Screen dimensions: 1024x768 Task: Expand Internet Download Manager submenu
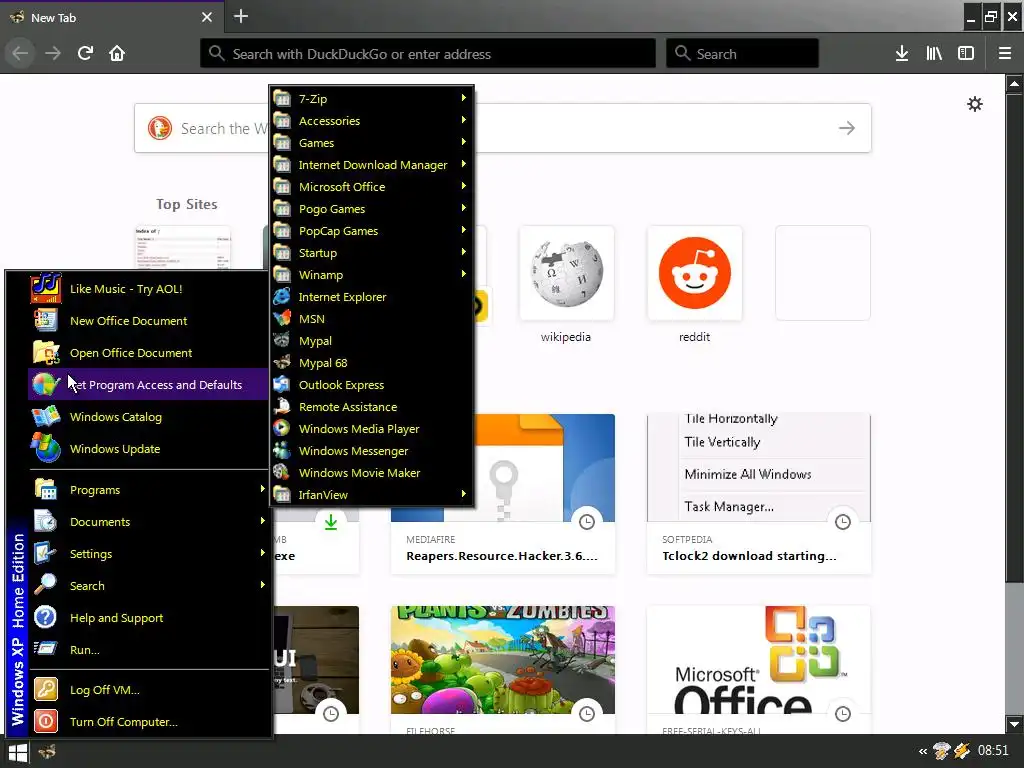[x=372, y=165]
